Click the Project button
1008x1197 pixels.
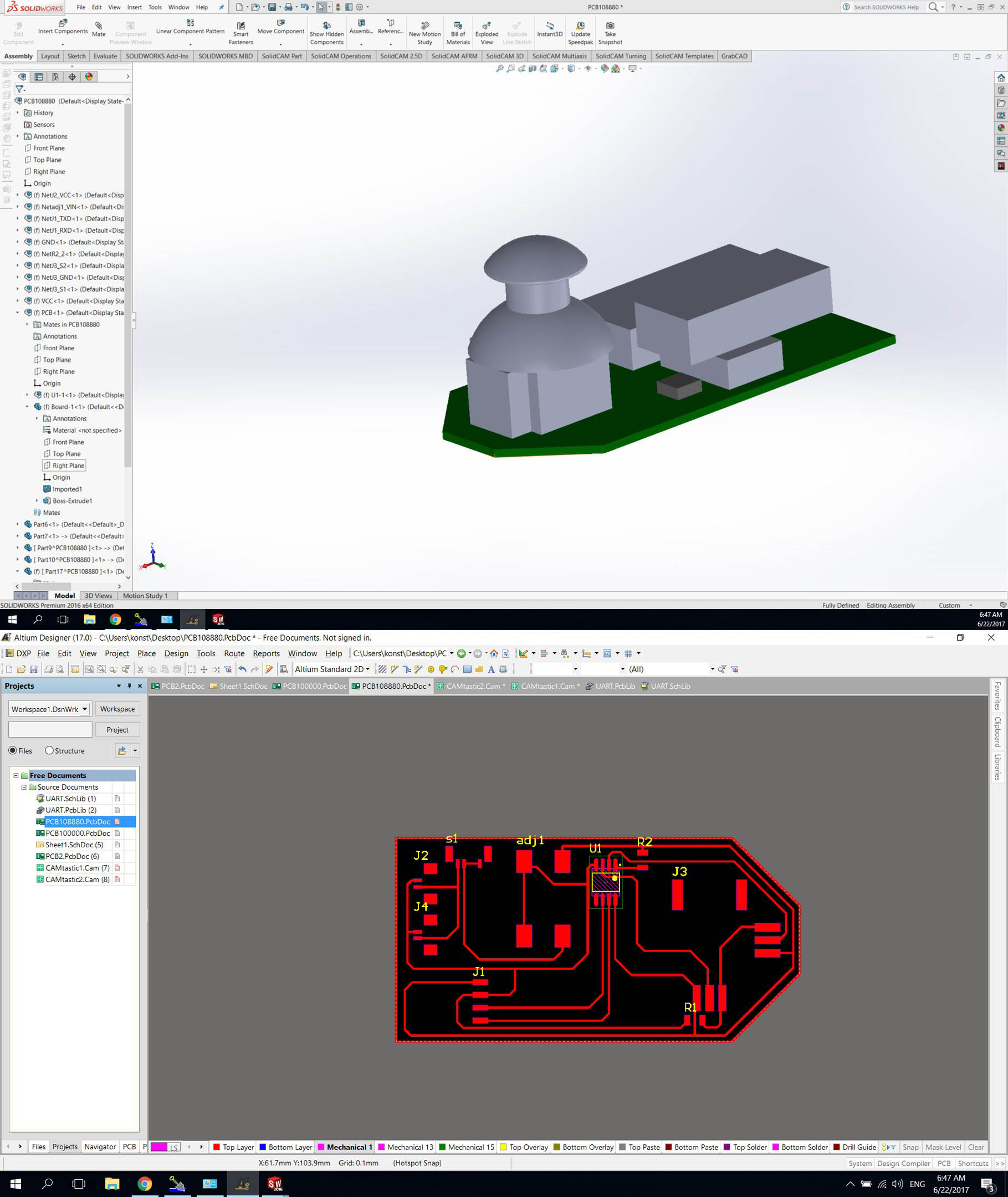point(117,730)
